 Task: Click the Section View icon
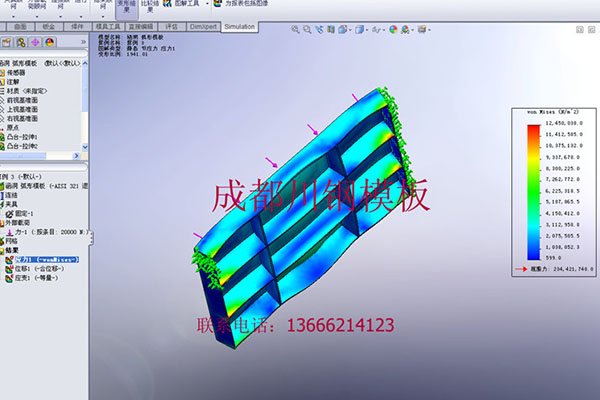331,29
